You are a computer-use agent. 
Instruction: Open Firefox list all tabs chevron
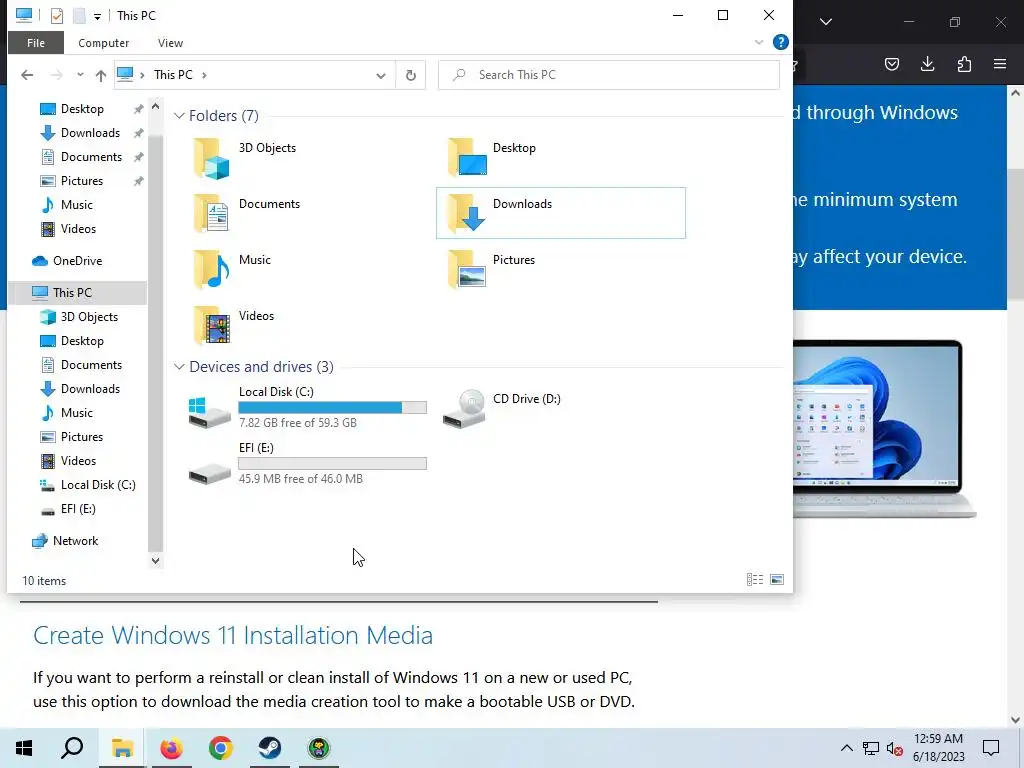pos(826,22)
